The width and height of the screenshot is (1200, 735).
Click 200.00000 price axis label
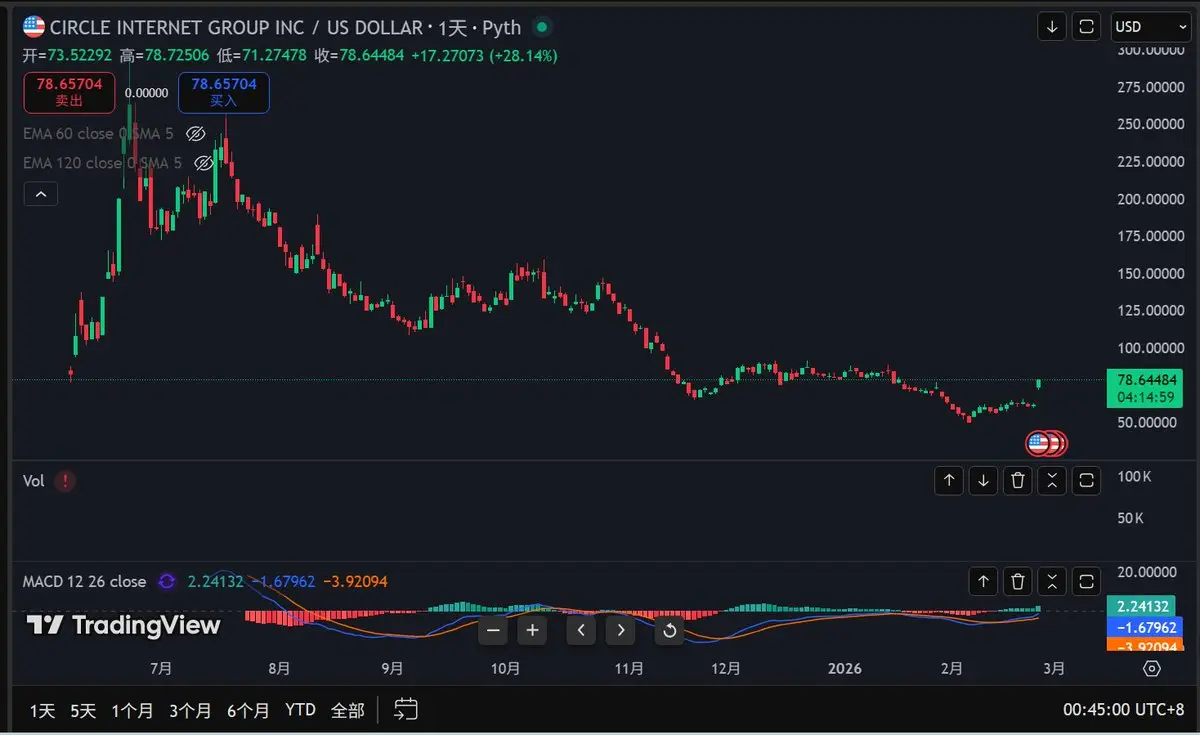tap(1150, 199)
